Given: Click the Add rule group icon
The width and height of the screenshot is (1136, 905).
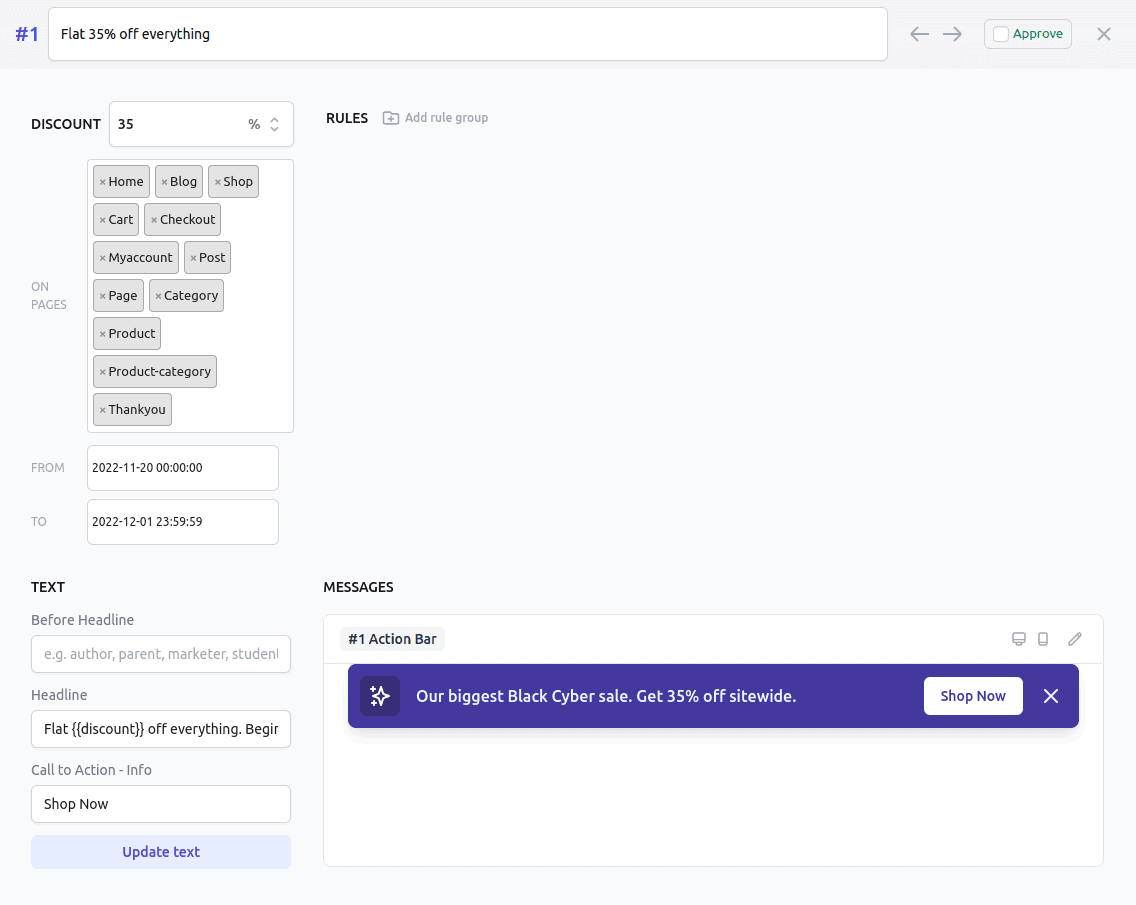Looking at the screenshot, I should point(390,117).
